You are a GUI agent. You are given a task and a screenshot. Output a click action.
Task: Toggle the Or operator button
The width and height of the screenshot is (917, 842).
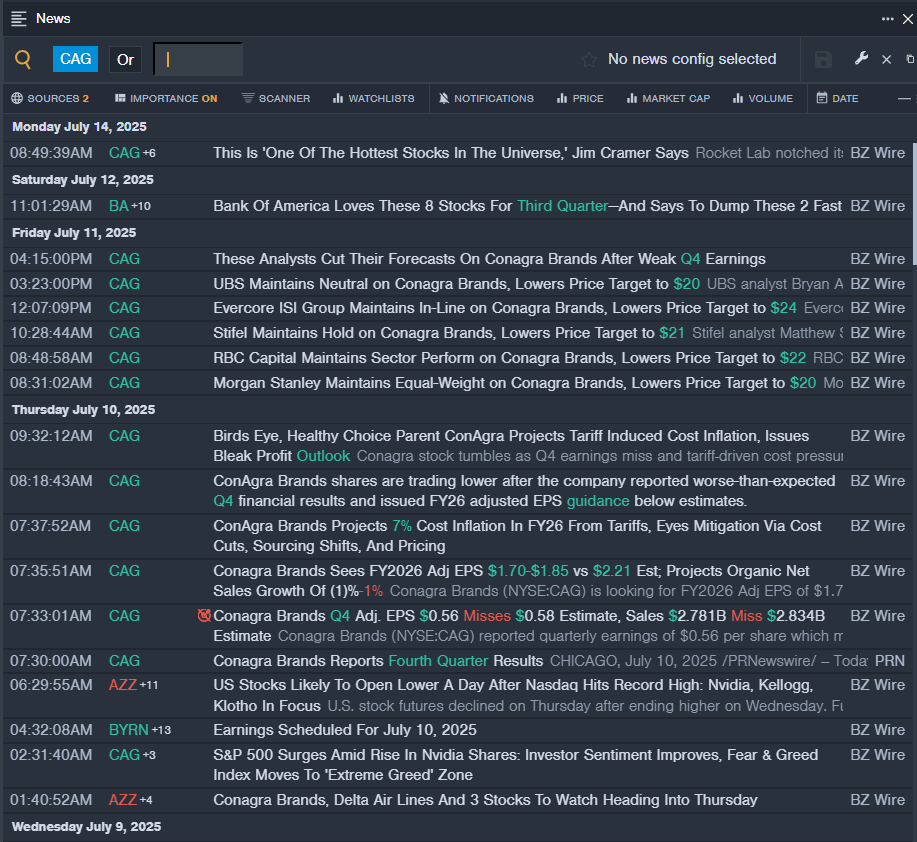click(125, 60)
